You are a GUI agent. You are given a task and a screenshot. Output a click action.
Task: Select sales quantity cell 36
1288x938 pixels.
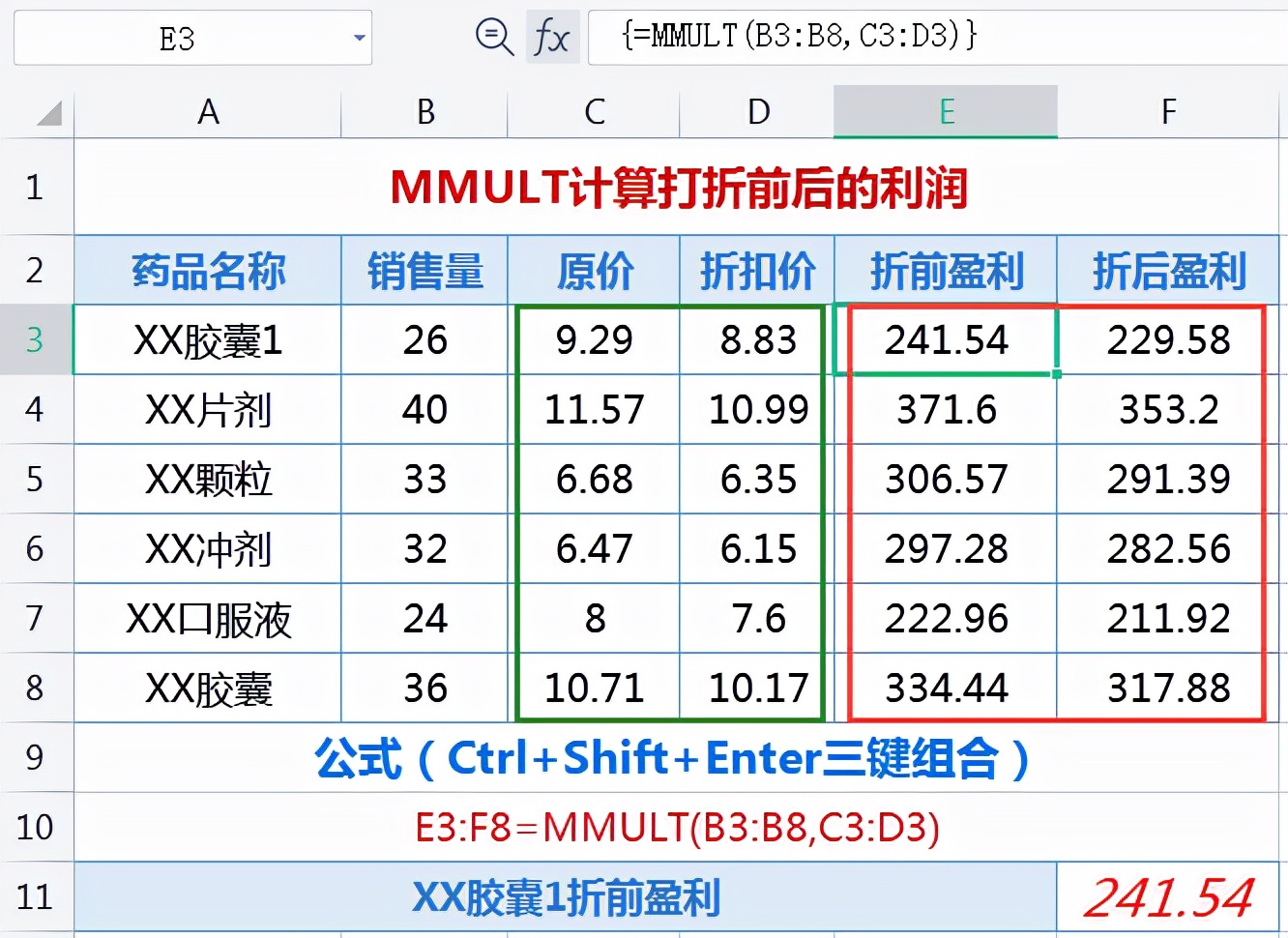pos(424,688)
